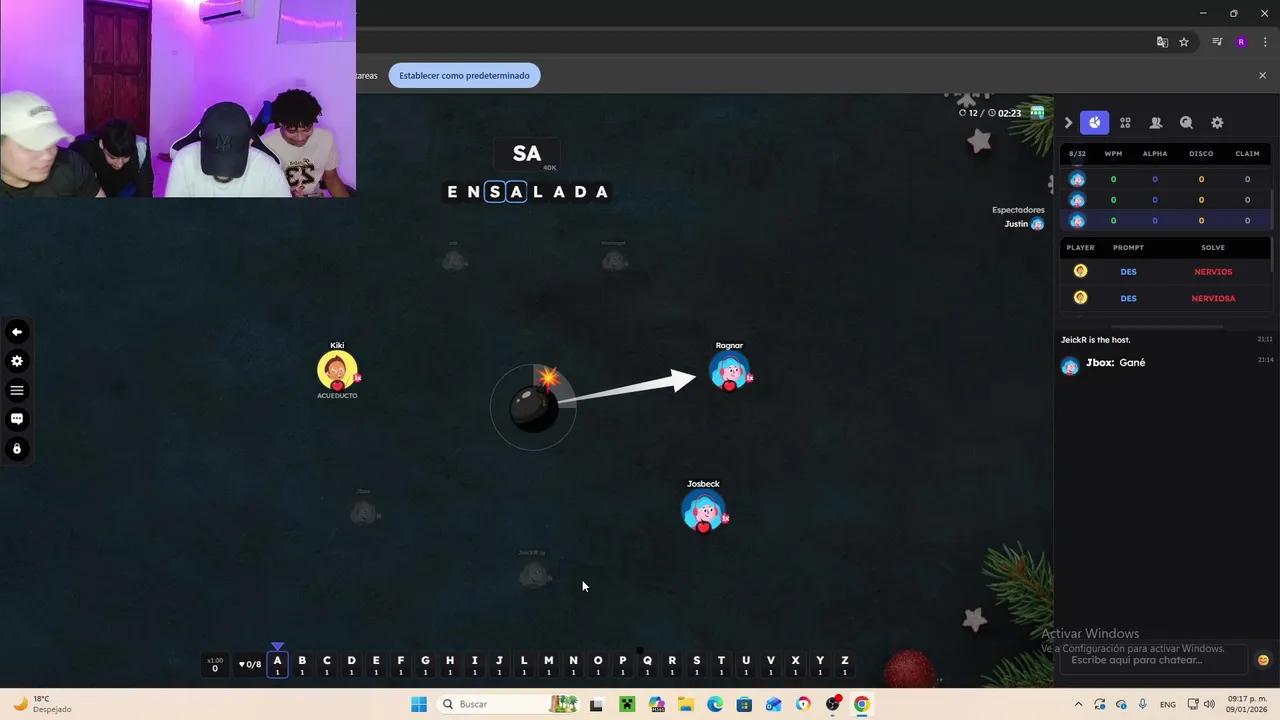
Task: Open game settings gear in left toolbar
Action: click(17, 361)
